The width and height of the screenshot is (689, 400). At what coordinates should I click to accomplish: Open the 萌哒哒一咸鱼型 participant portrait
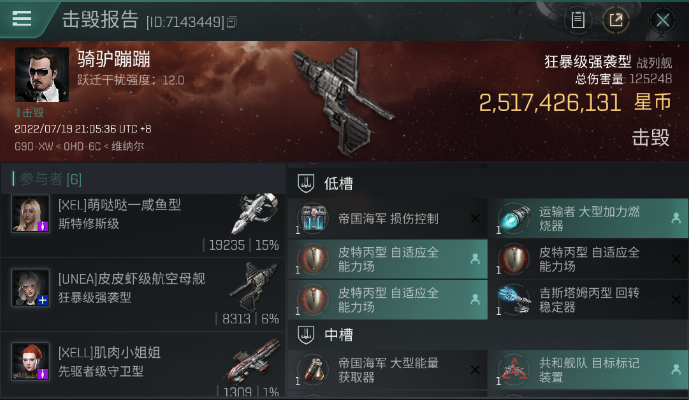[x=30, y=214]
